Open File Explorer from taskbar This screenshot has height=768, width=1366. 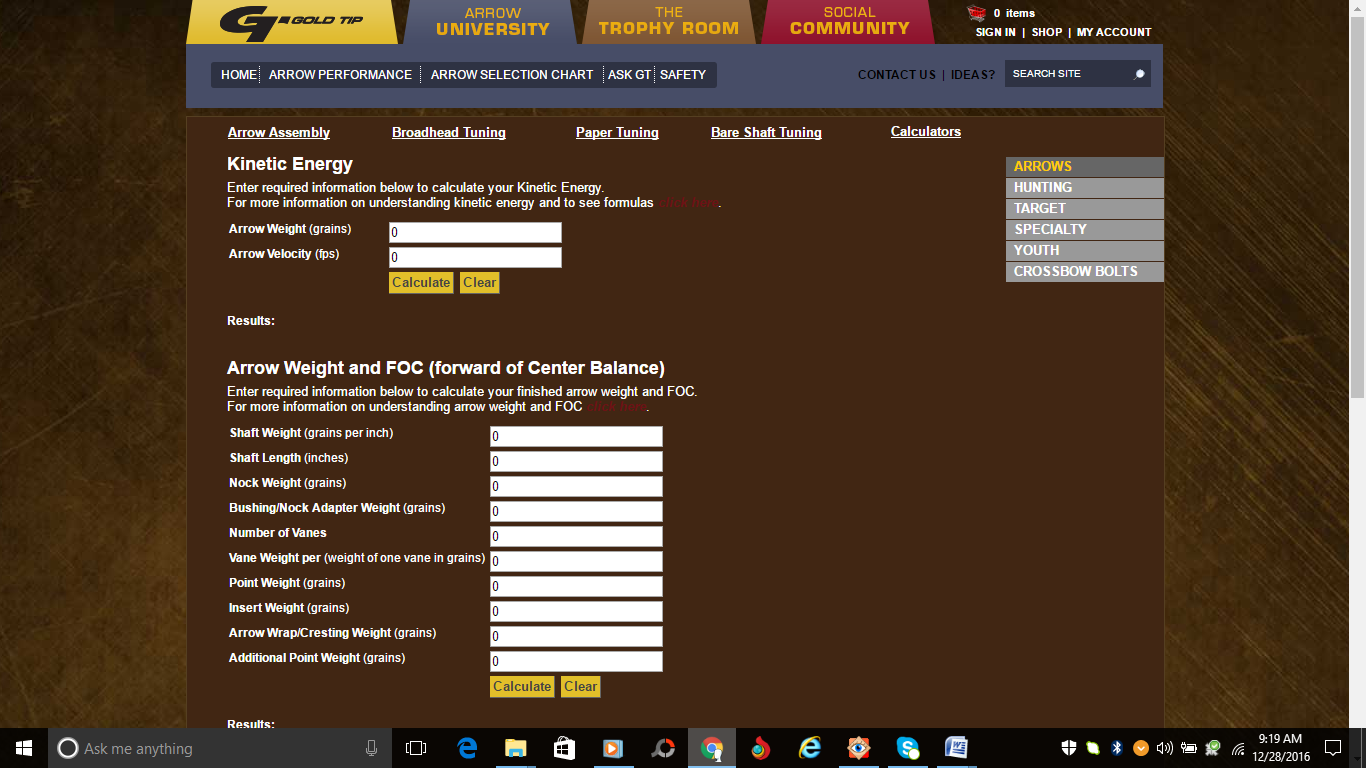(516, 748)
